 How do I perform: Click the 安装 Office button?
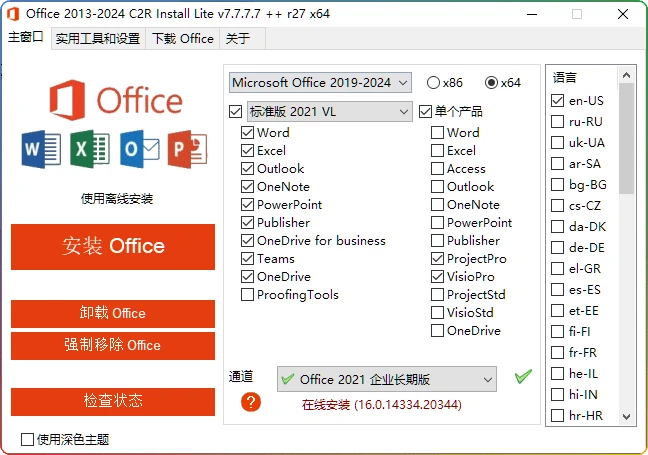[113, 246]
